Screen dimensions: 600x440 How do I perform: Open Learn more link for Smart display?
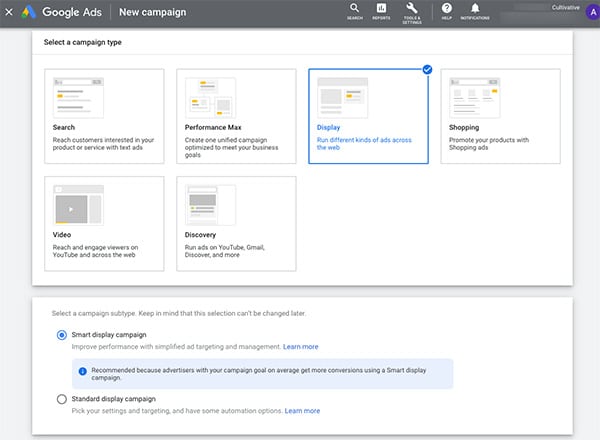301,347
